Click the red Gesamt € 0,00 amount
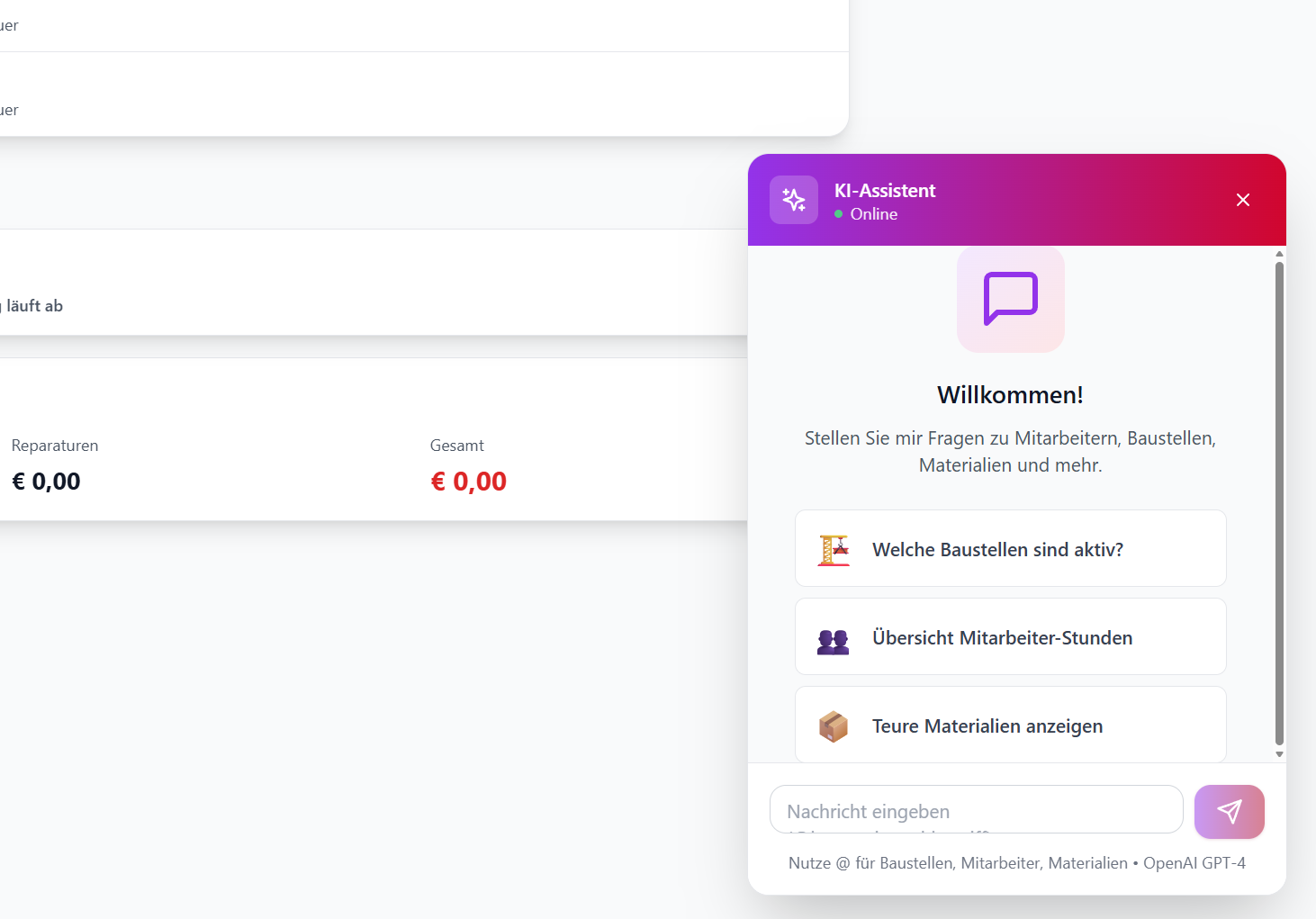The width and height of the screenshot is (1316, 919). (x=469, y=482)
